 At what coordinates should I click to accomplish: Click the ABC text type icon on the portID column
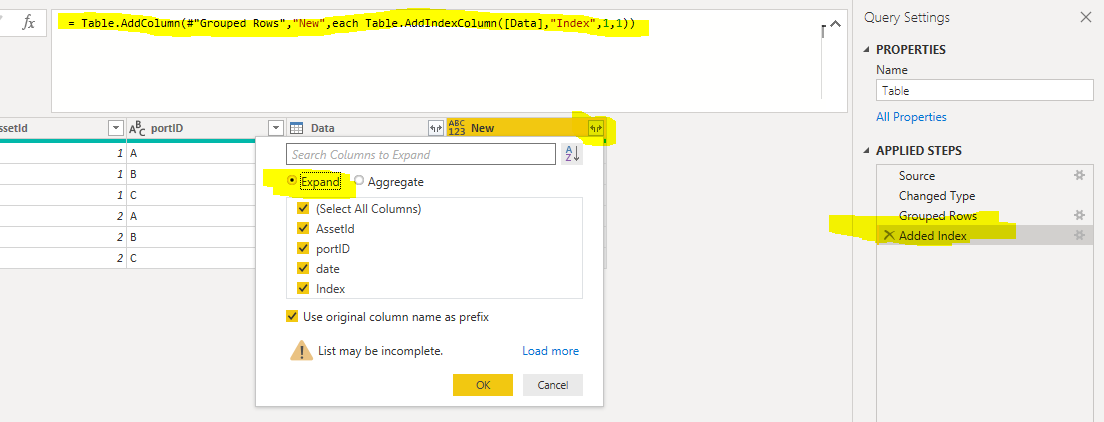coord(137,128)
